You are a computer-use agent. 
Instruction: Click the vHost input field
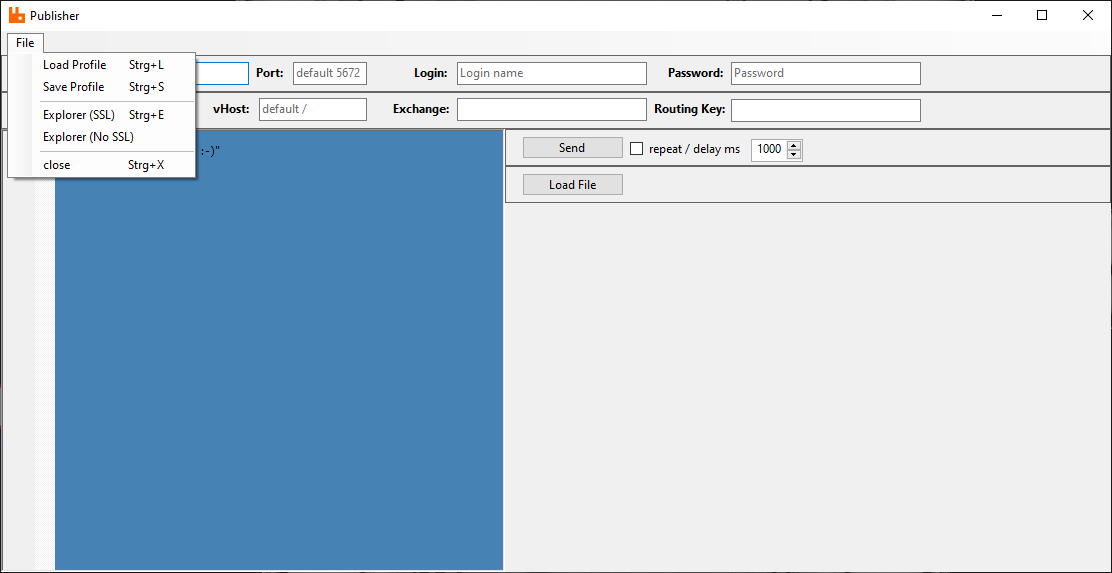pyautogui.click(x=312, y=109)
